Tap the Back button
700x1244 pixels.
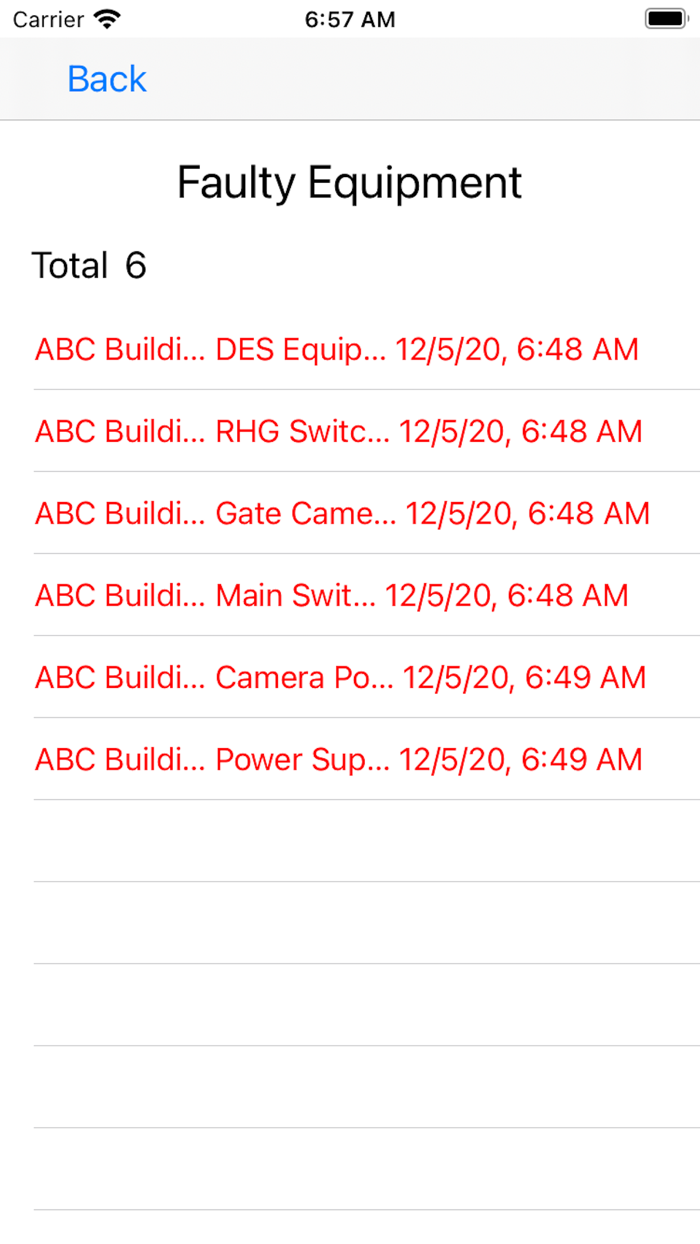(x=106, y=79)
